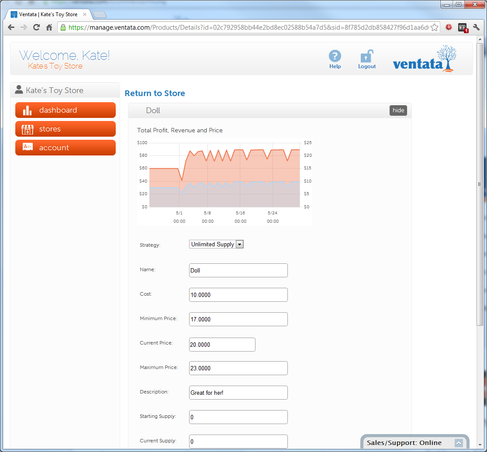Click the 5/16 date label under chart

point(240,213)
